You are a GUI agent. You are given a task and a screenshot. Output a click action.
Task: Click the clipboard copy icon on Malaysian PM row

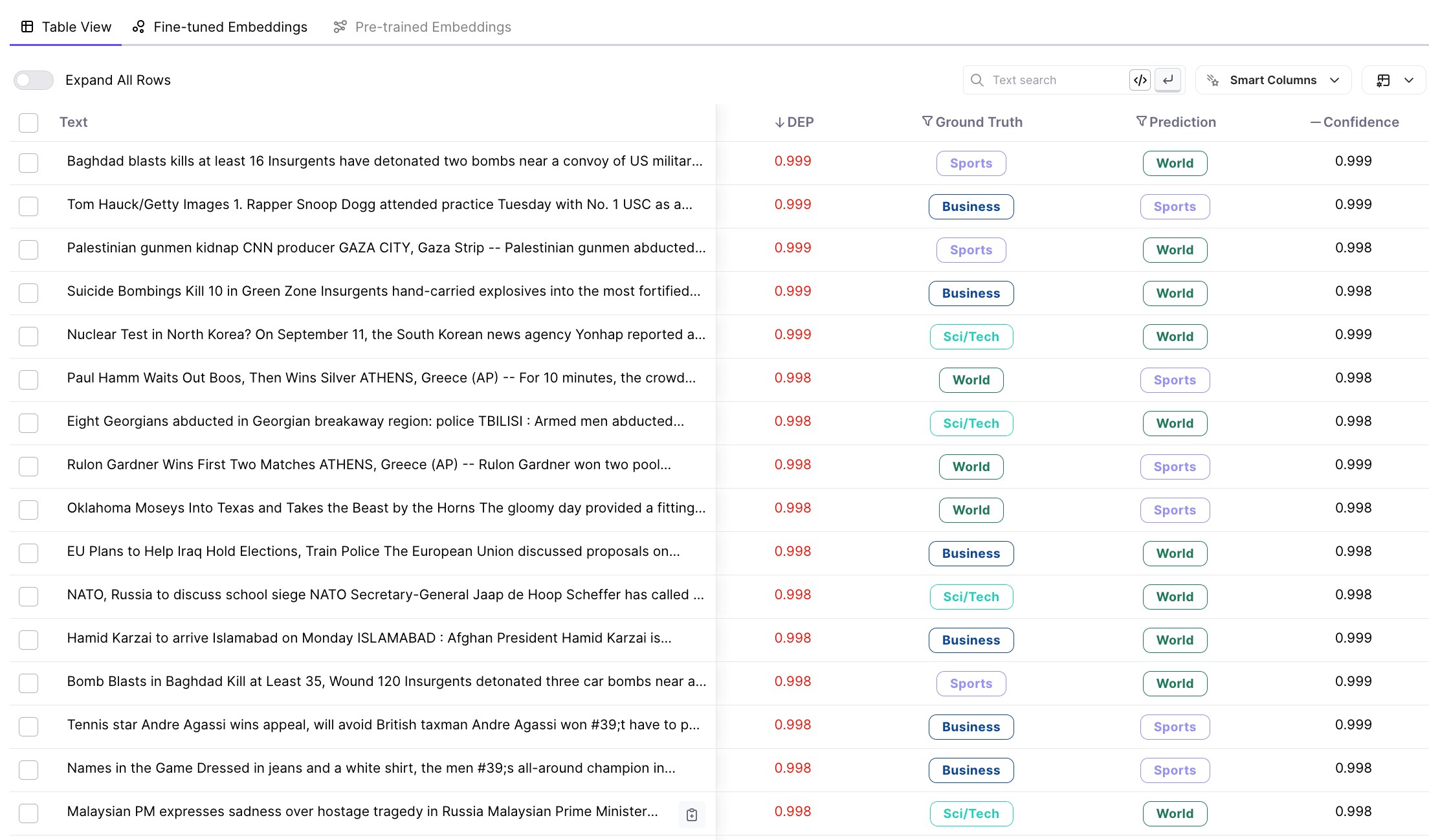(691, 815)
